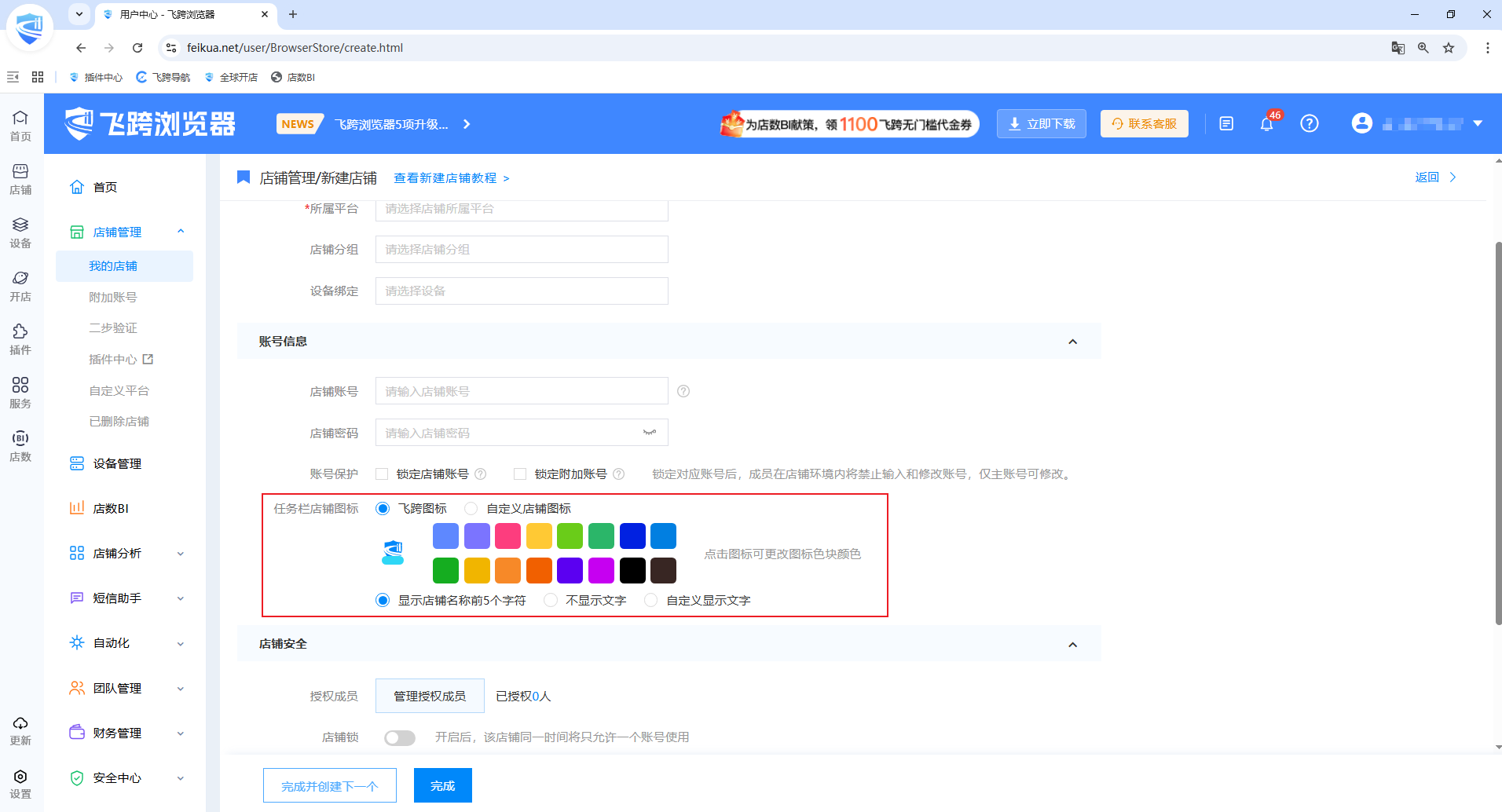Image resolution: width=1502 pixels, height=812 pixels.
Task: Open 设备管理 in the sidebar
Action: point(117,464)
